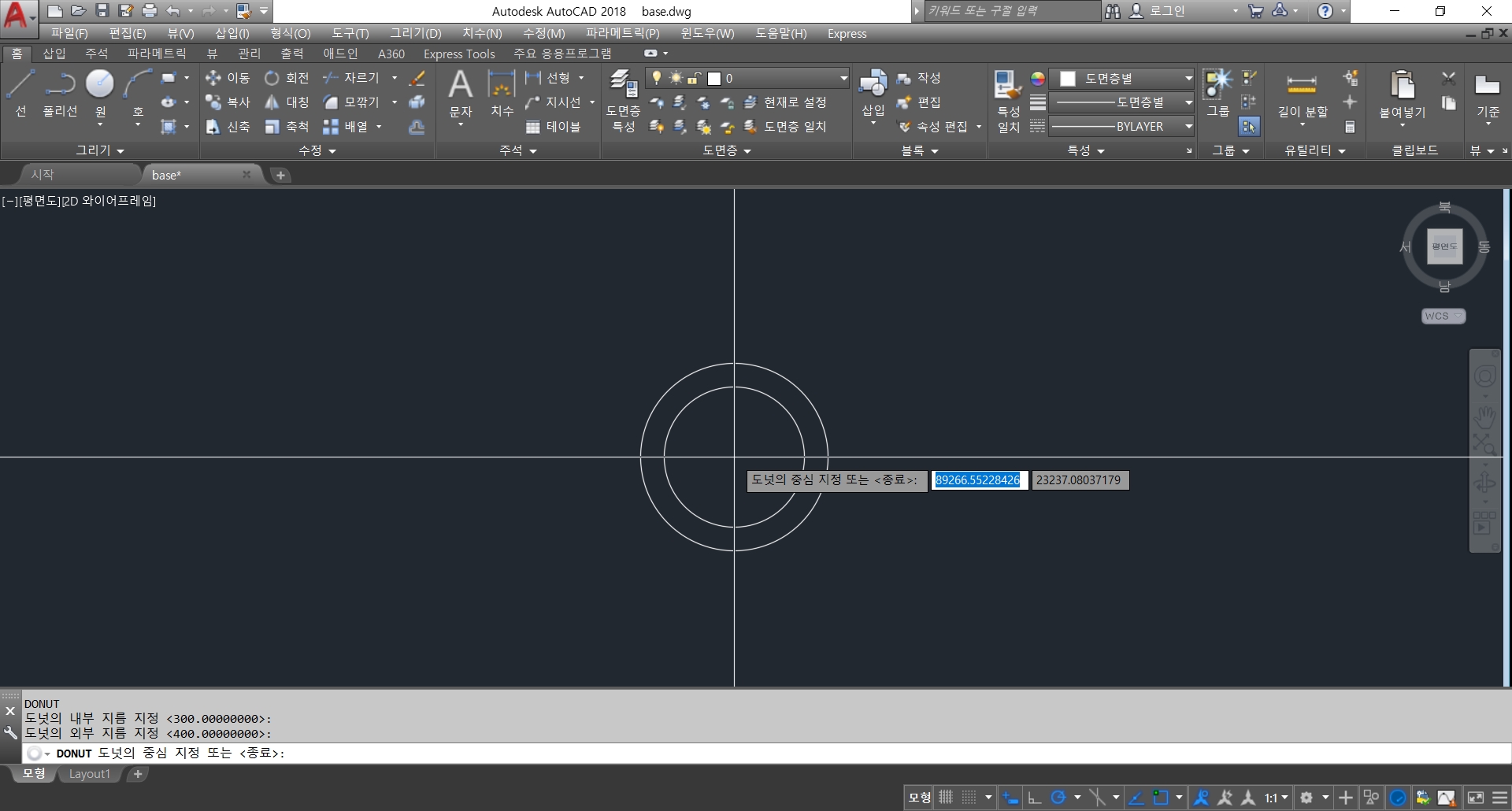Screen dimensions: 1512x811
Task: Click the keyword search input field
Action: point(1012,11)
